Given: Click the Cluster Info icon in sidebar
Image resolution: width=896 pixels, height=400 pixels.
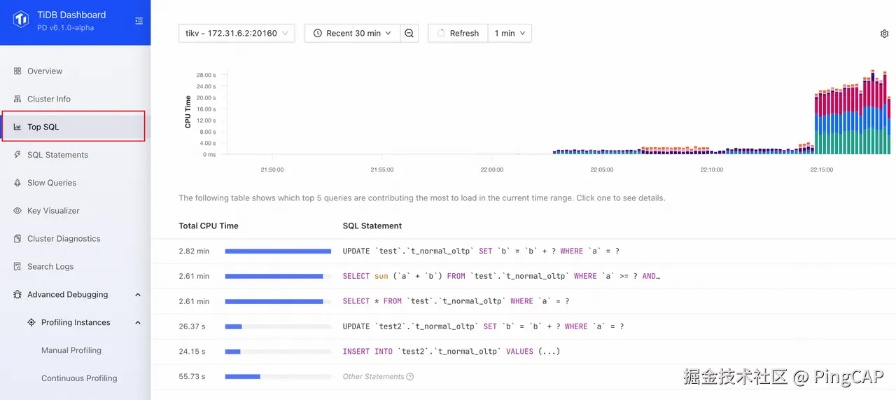Looking at the screenshot, I should (17, 99).
